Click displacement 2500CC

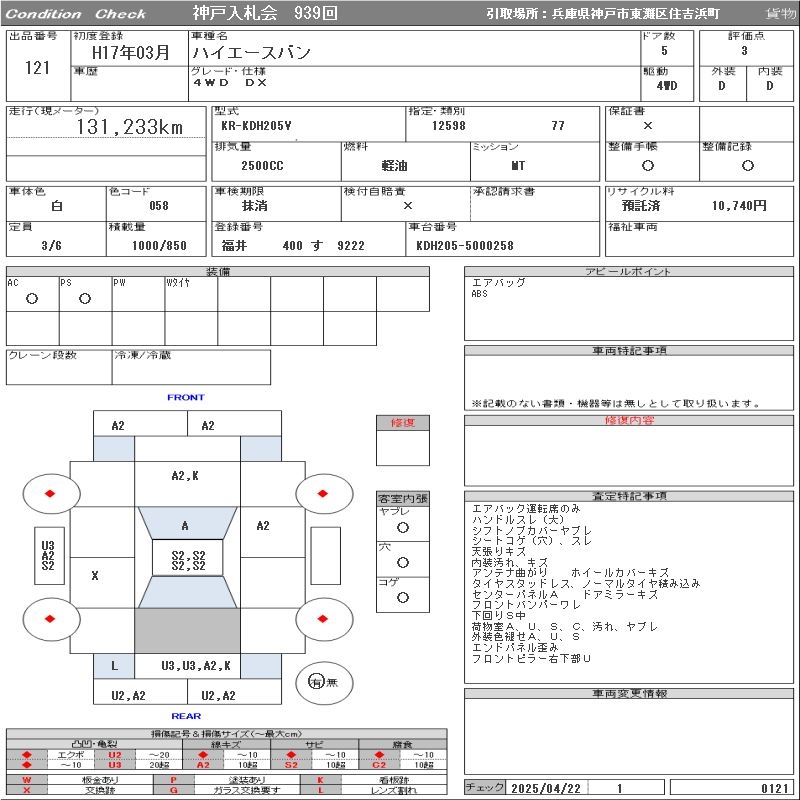click(262, 166)
